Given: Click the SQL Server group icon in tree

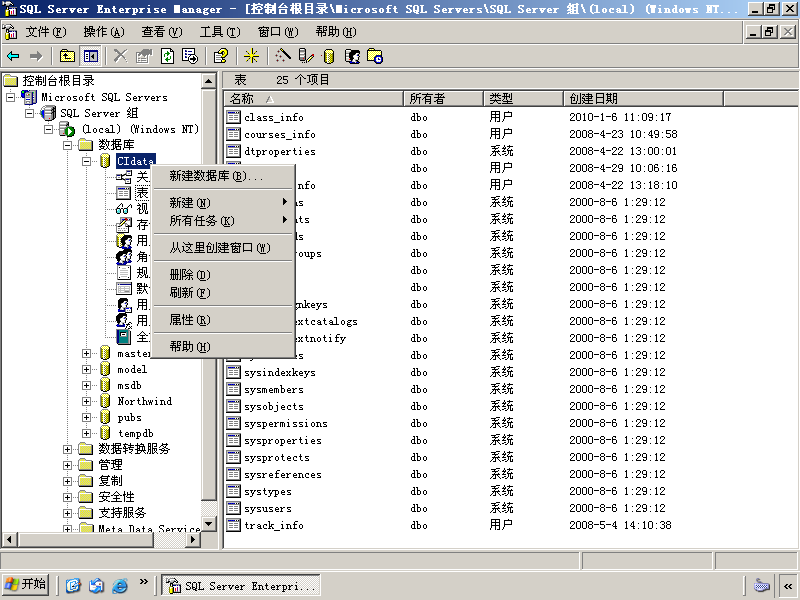Looking at the screenshot, I should pyautogui.click(x=48, y=113).
